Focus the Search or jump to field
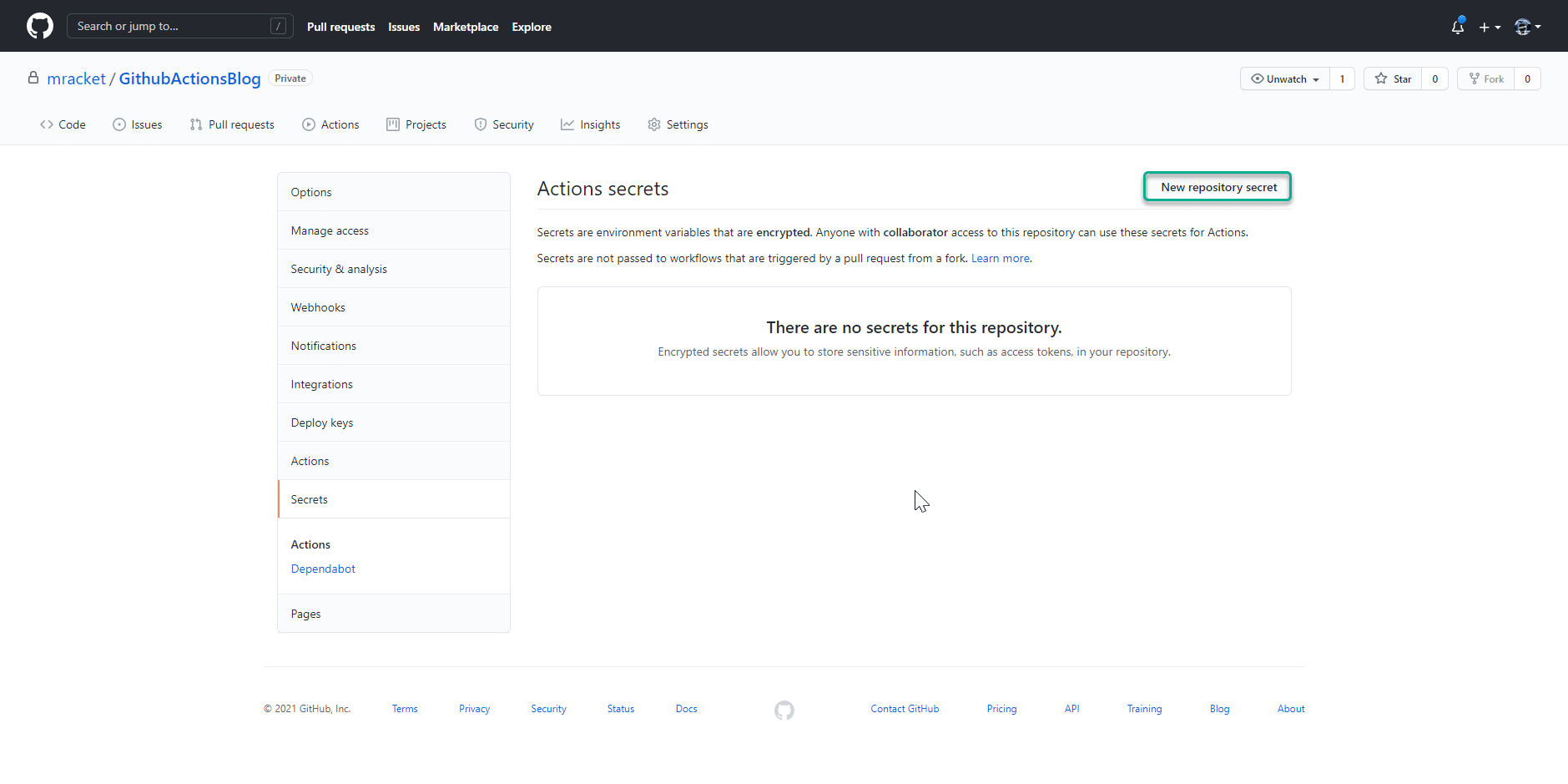1568x784 pixels. [x=179, y=26]
